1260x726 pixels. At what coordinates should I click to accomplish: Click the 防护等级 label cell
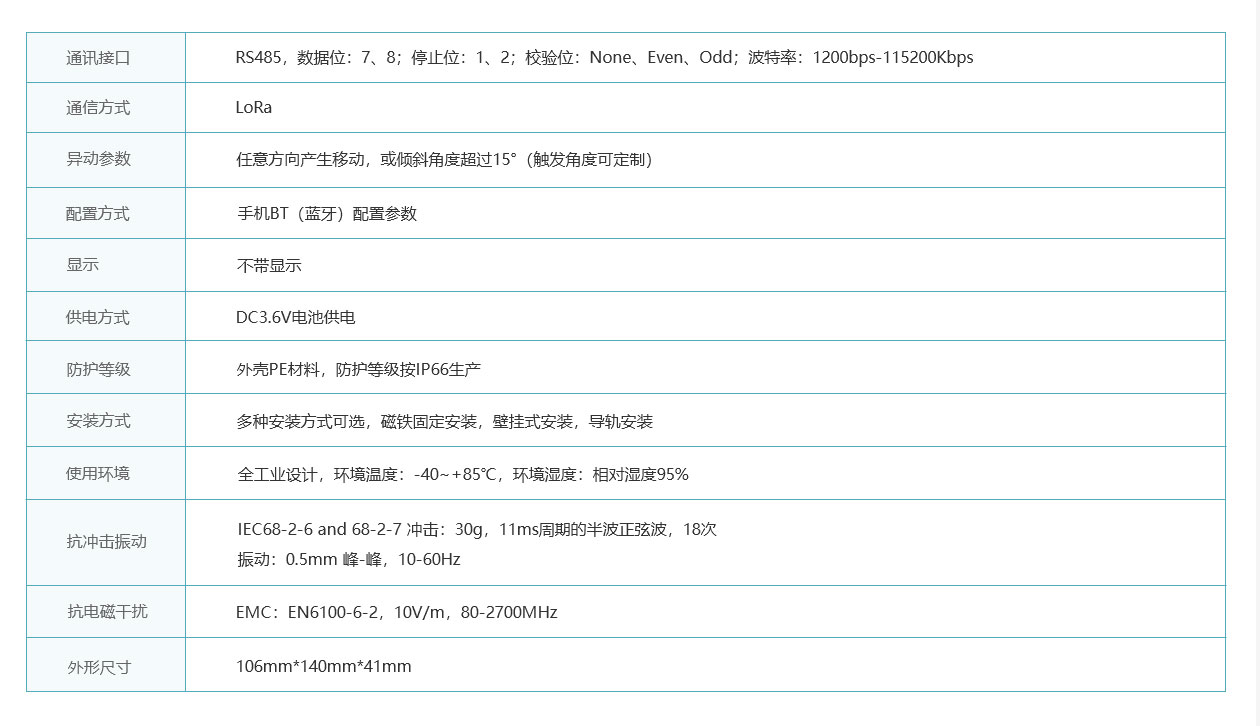(x=98, y=370)
